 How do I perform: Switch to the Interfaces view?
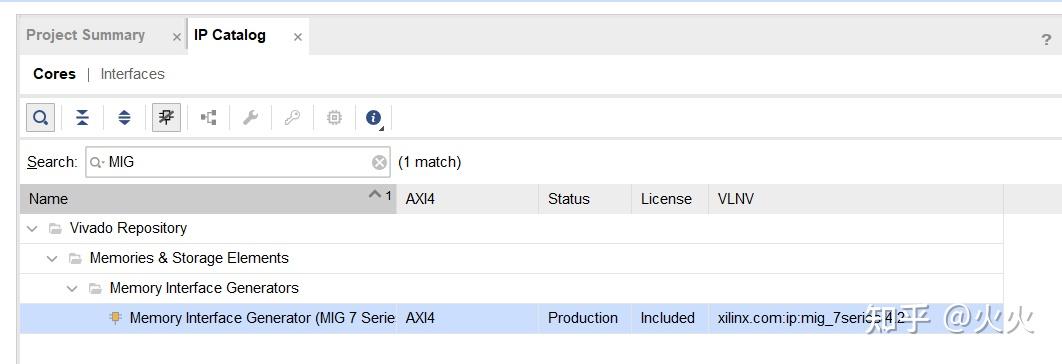(133, 74)
